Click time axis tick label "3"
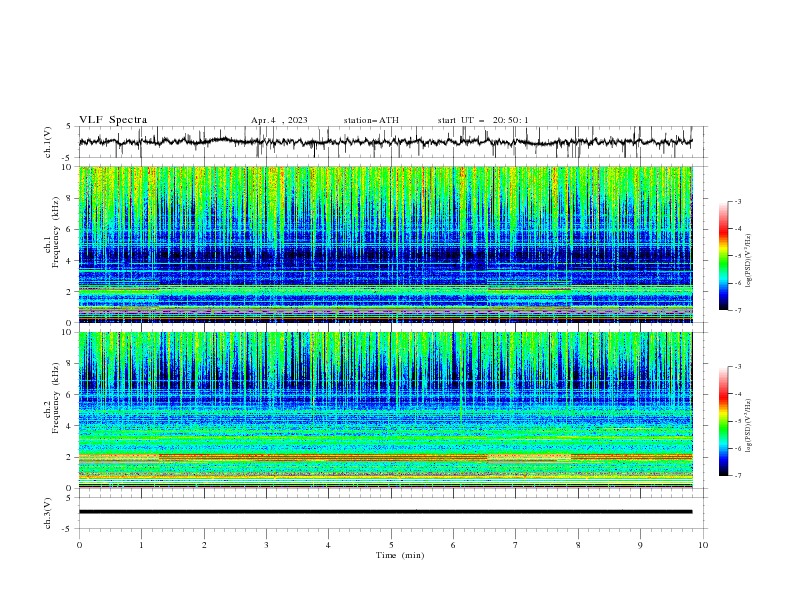Viewport: 792px width, 612px height. 266,545
